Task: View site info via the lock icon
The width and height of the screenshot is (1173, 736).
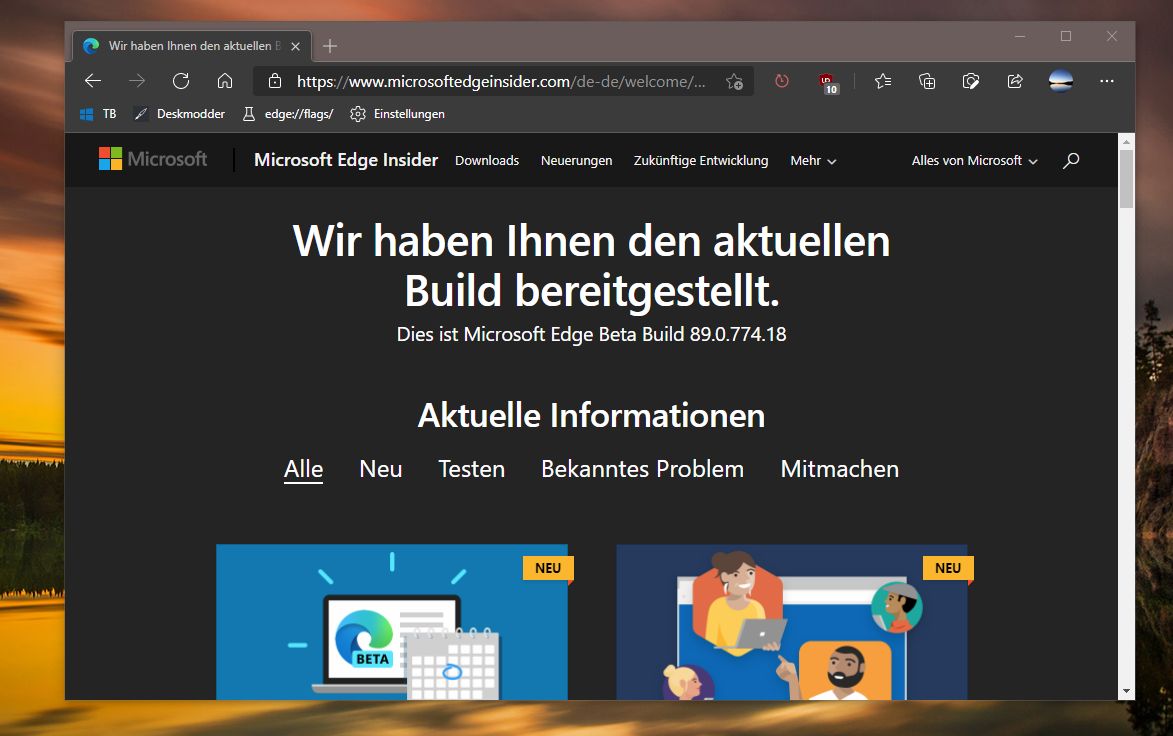Action: (275, 81)
